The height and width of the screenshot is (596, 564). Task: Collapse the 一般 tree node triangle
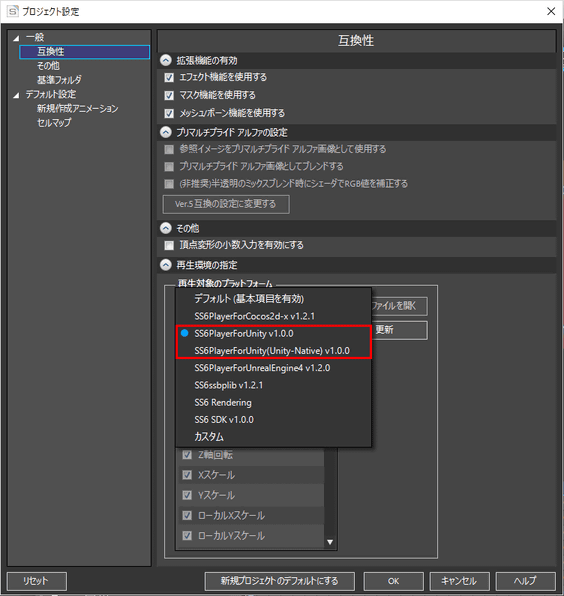(x=16, y=38)
